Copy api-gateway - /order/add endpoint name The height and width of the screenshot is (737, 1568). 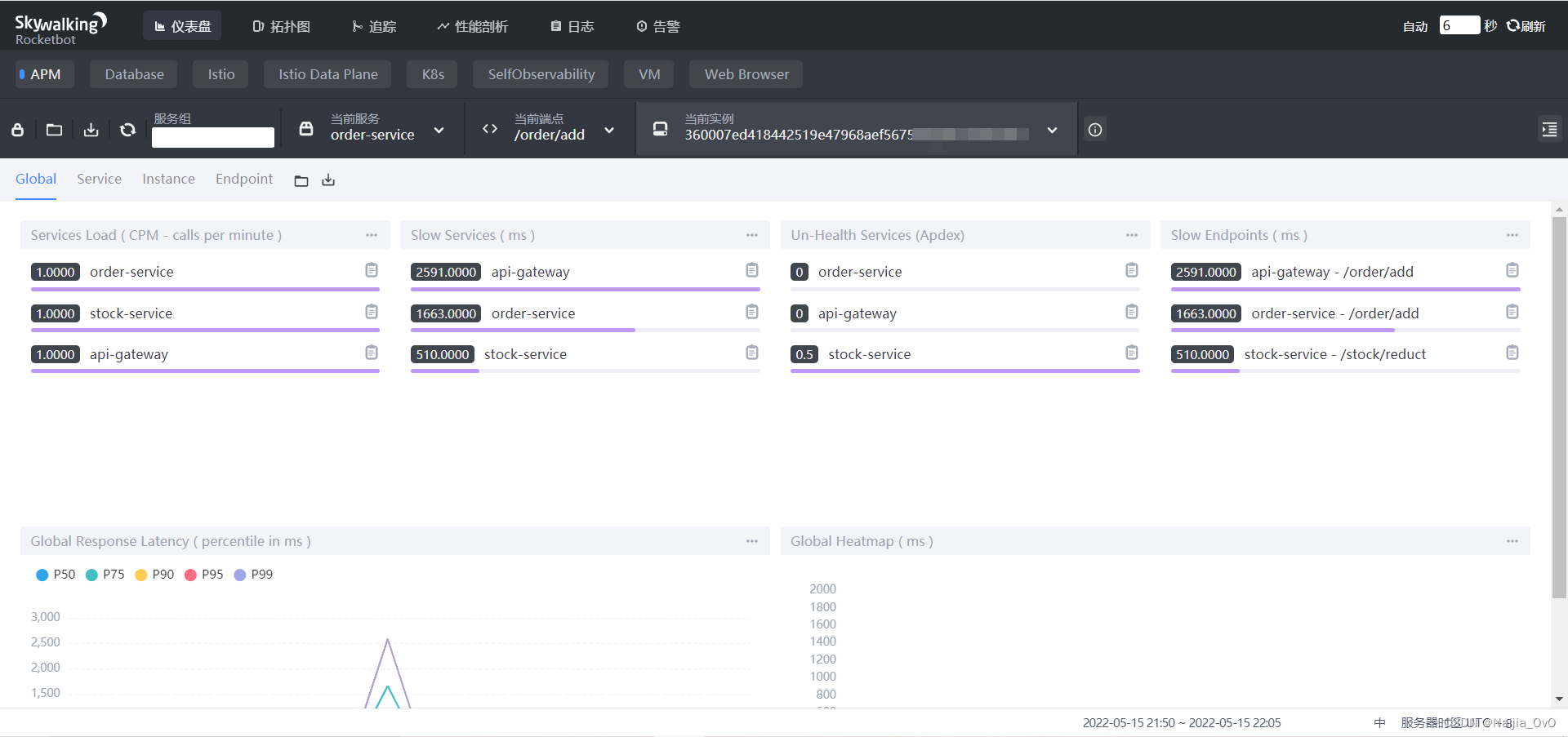point(1512,270)
